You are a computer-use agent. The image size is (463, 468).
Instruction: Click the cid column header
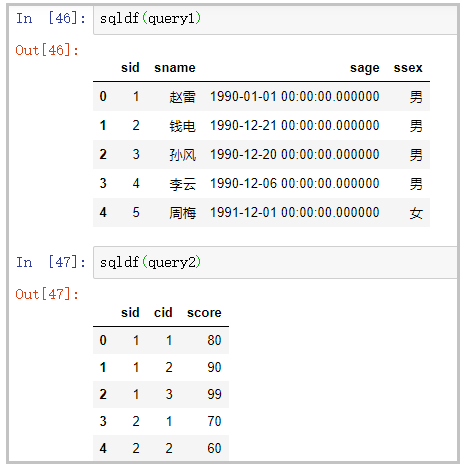pyautogui.click(x=163, y=313)
